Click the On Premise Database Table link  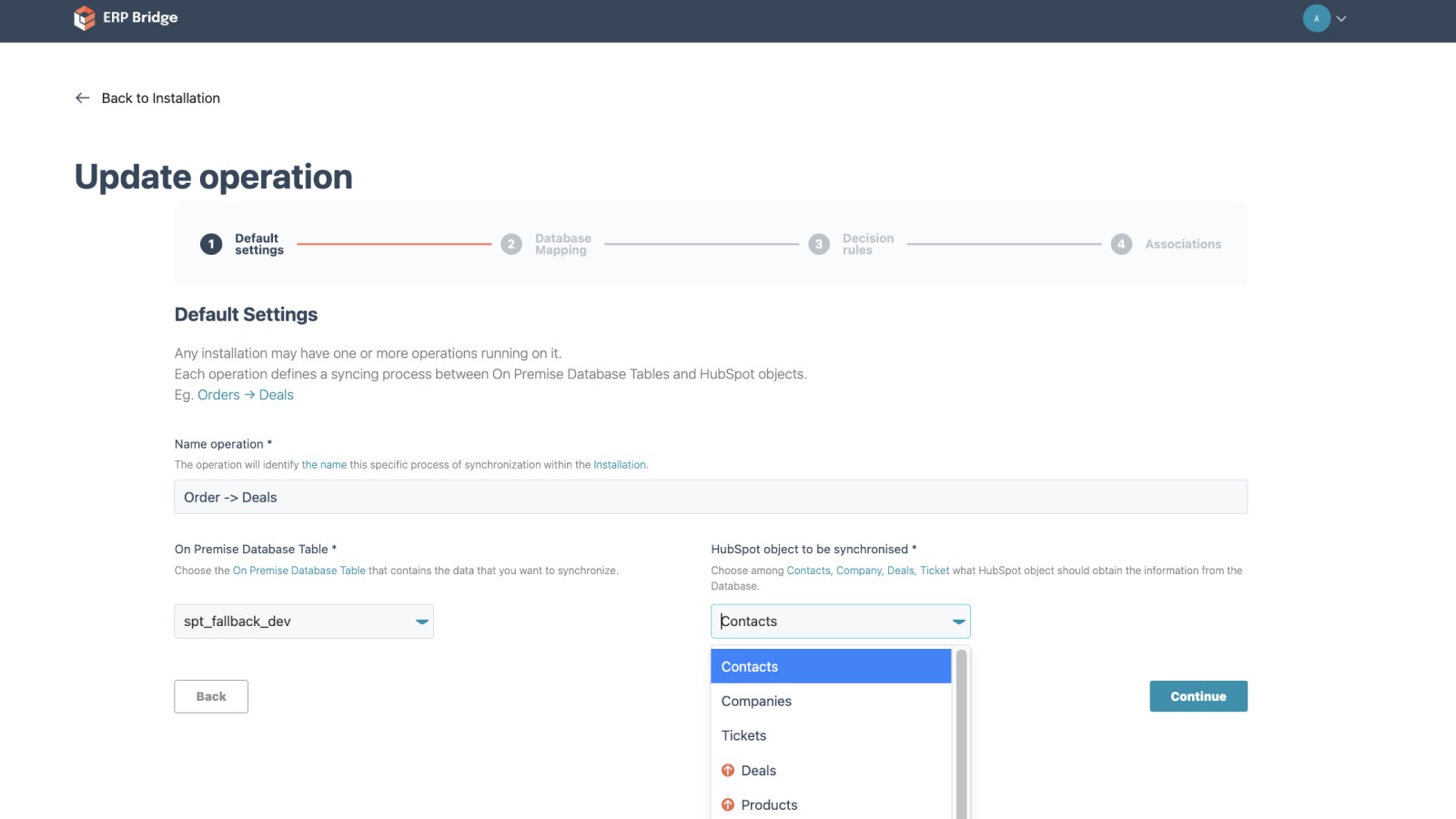pos(298,571)
